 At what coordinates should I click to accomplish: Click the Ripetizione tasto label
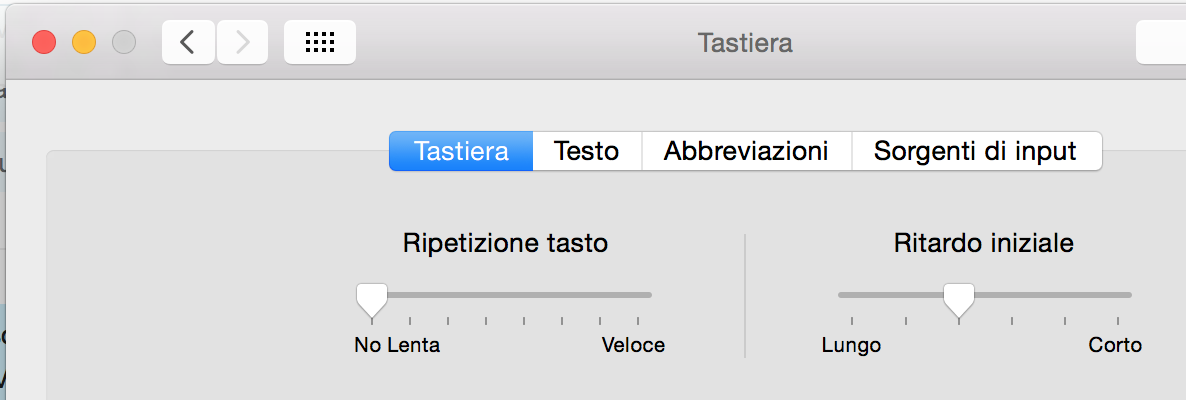point(505,244)
